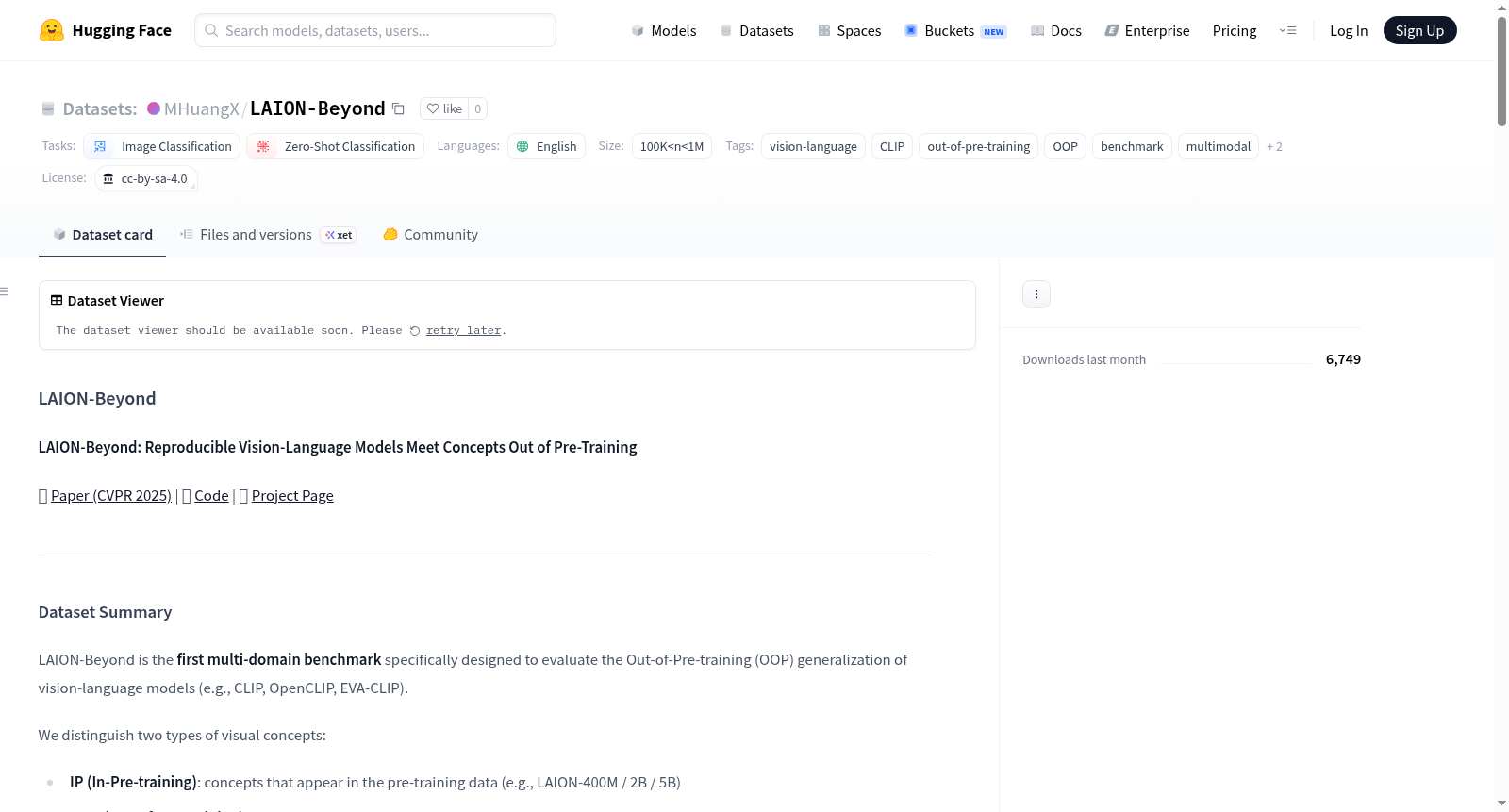Select the benchmark tag
Viewport: 1509px width, 812px height.
coord(1132,146)
